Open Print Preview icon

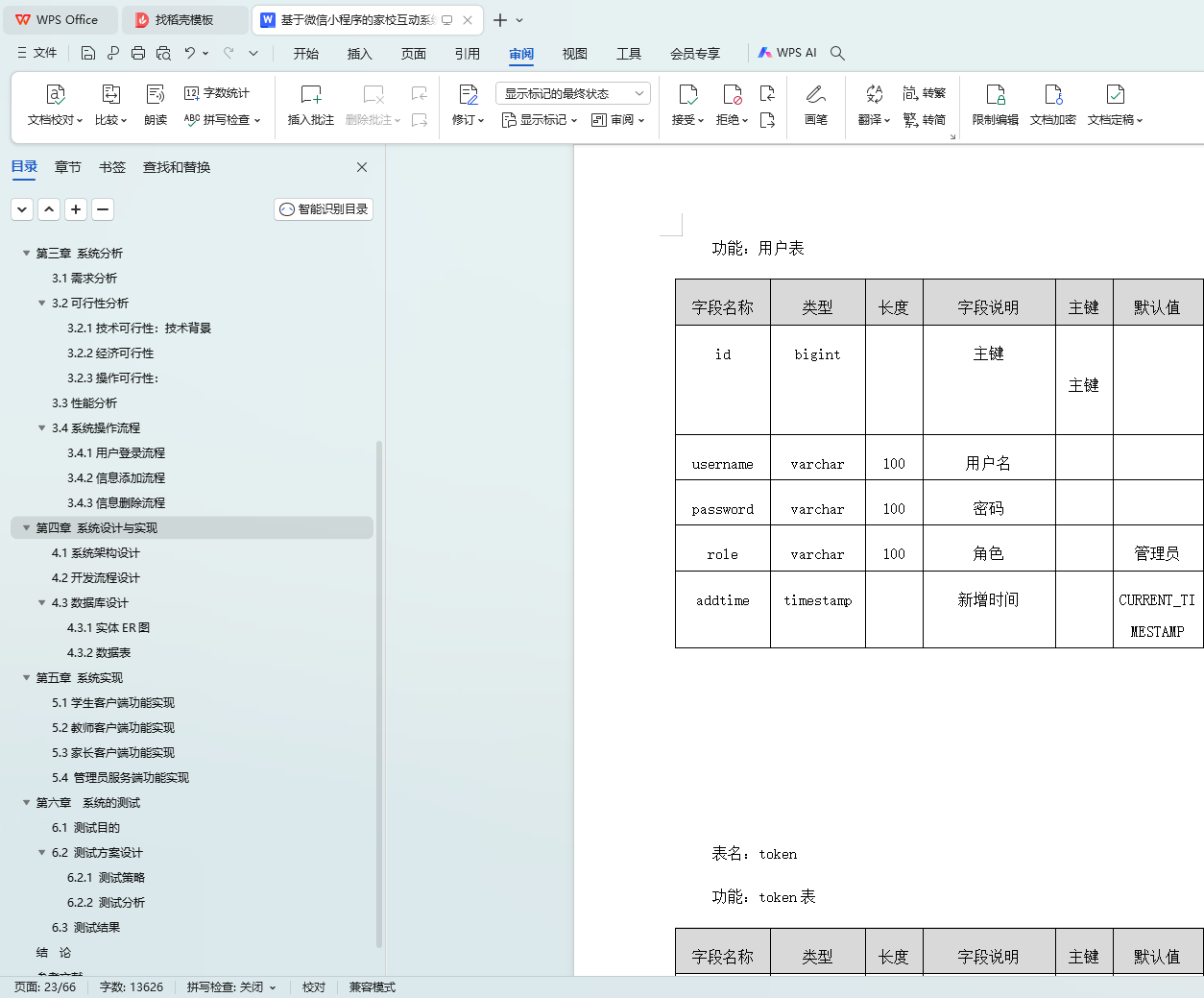coord(163,53)
